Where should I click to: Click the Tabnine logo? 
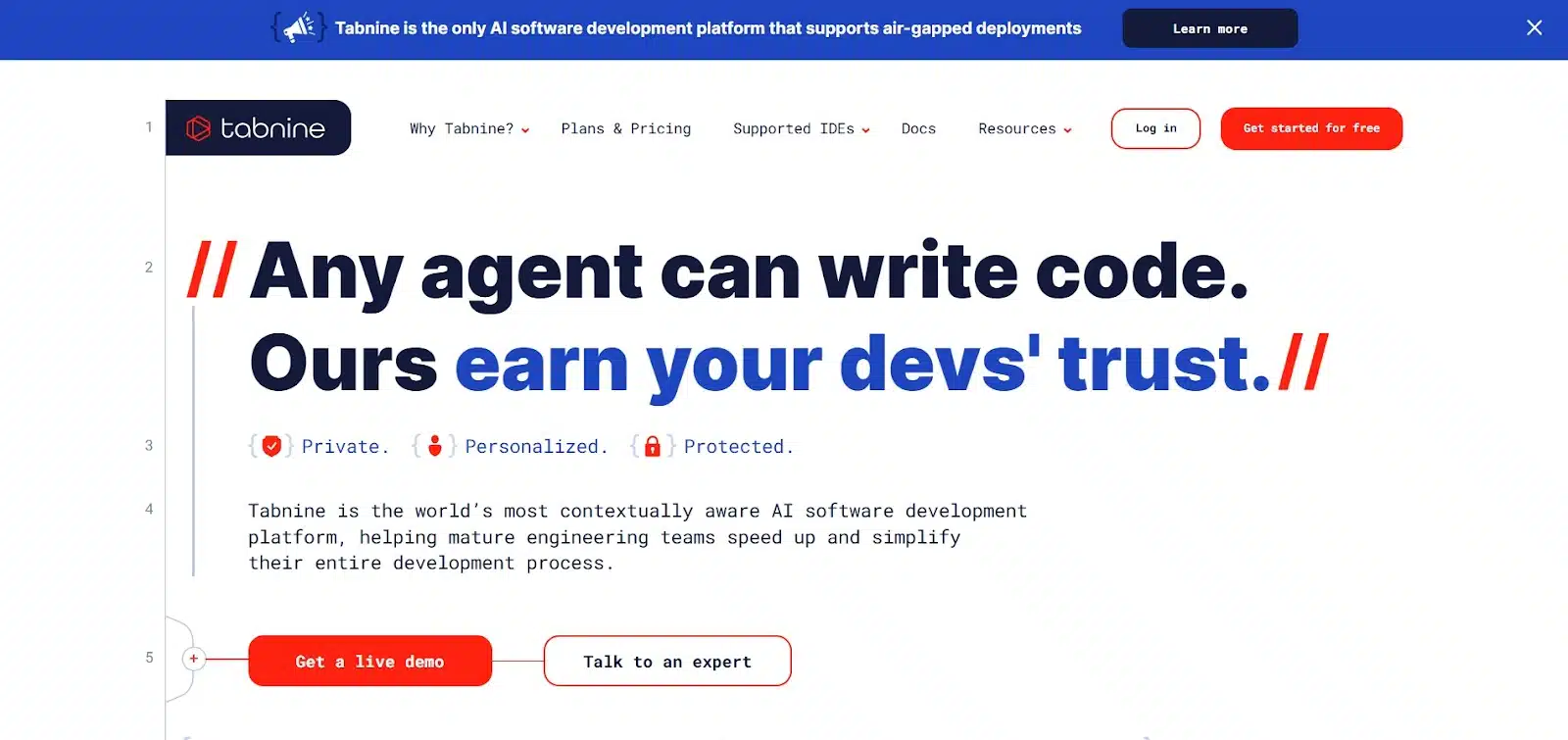(x=258, y=127)
